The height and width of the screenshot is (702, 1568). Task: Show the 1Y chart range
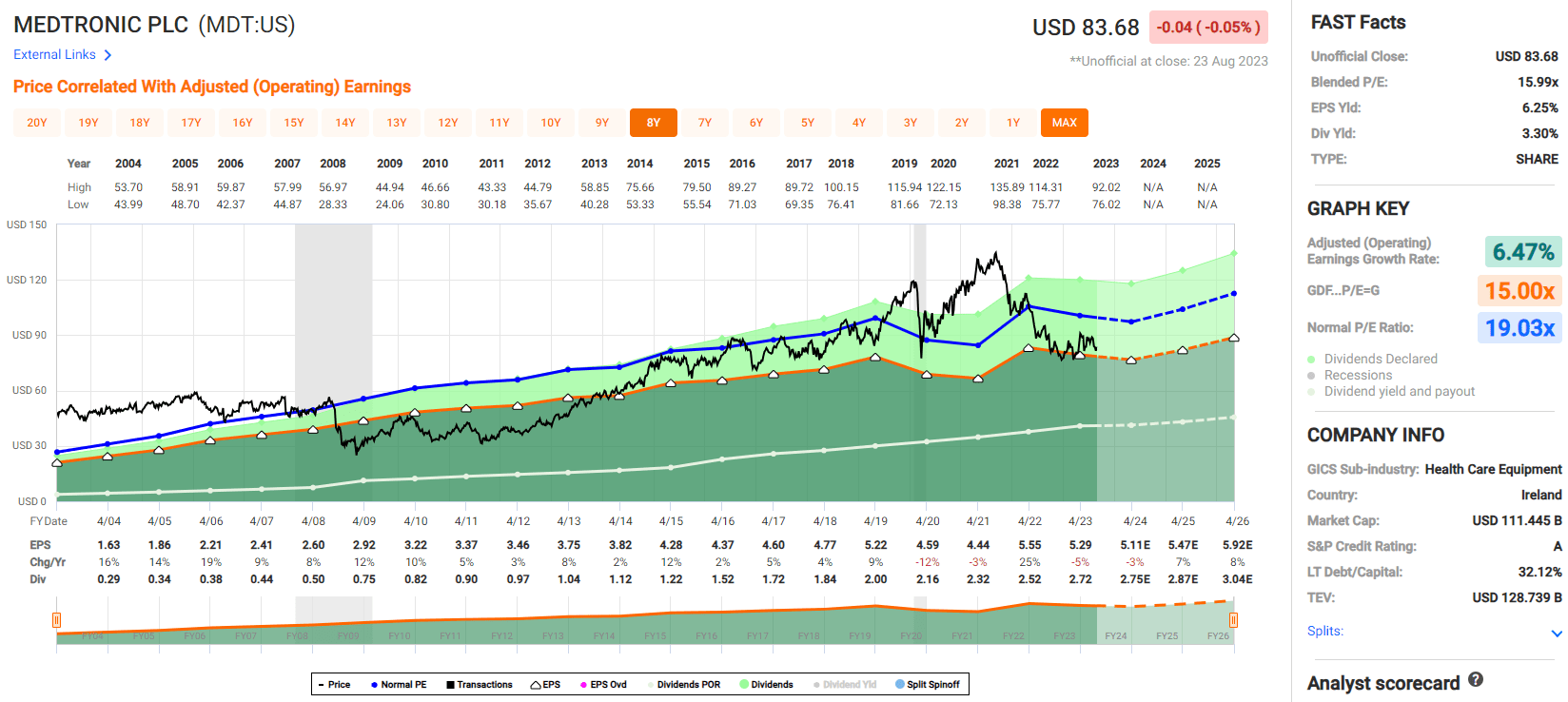pyautogui.click(x=1013, y=123)
